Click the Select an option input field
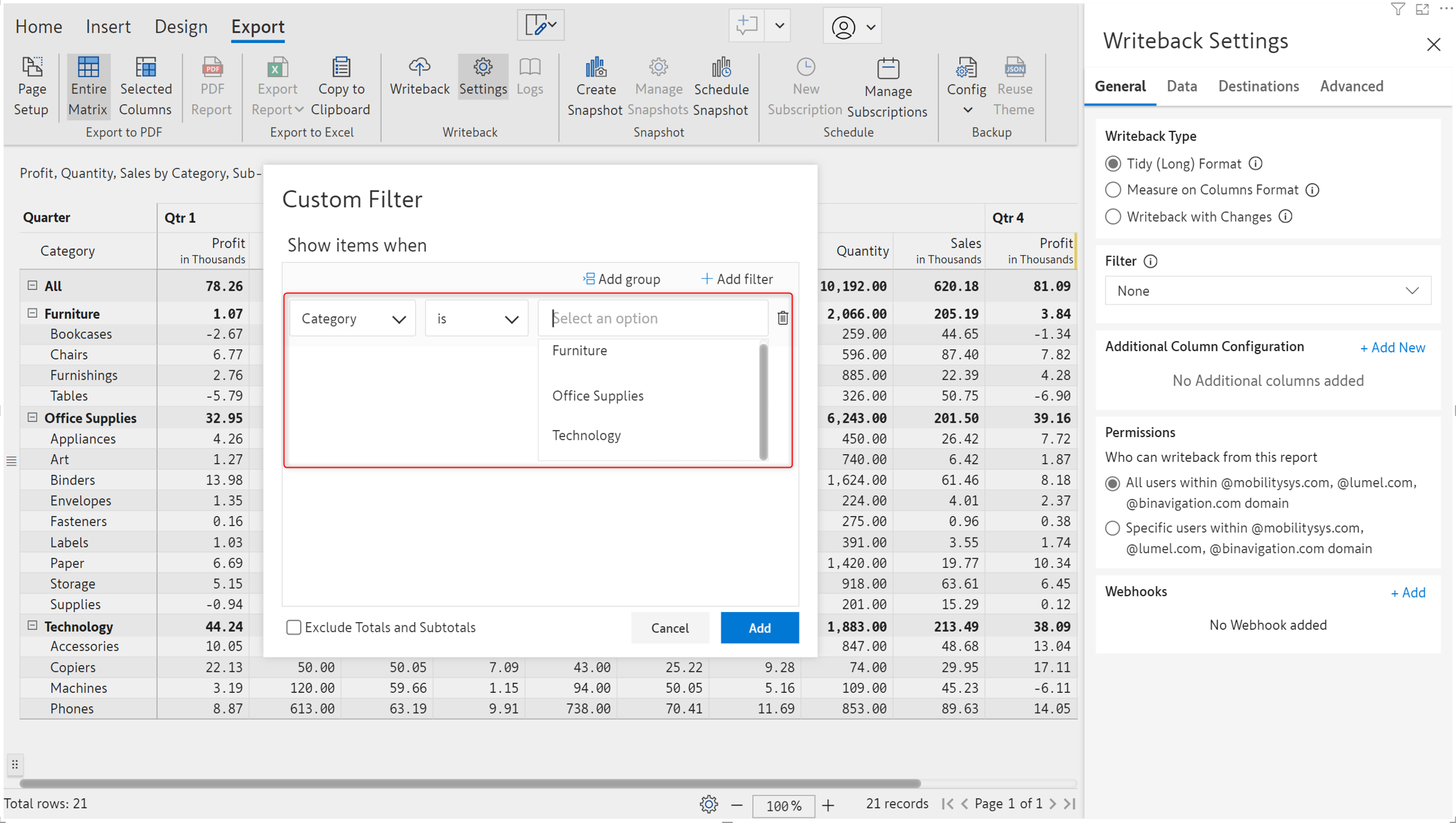The width and height of the screenshot is (1456, 823). (x=652, y=318)
